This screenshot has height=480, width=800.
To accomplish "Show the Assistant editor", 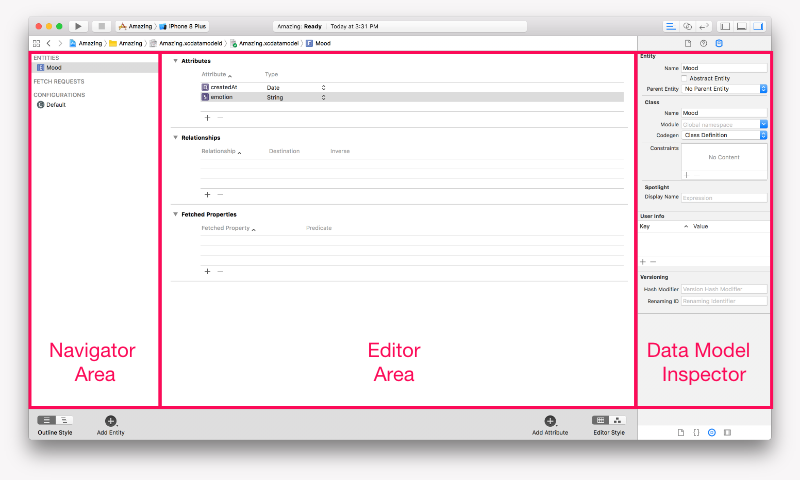I will click(687, 26).
